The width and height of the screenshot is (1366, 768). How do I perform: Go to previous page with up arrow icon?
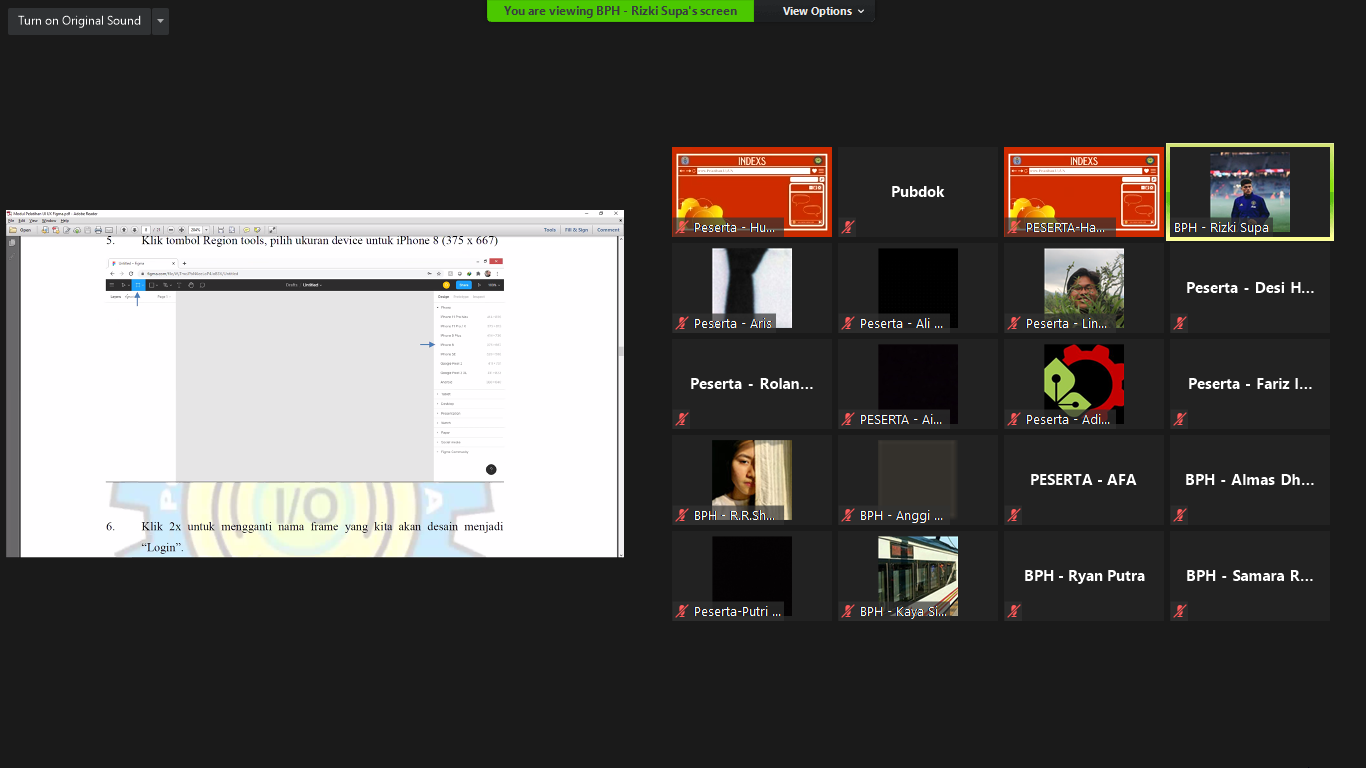click(x=124, y=230)
